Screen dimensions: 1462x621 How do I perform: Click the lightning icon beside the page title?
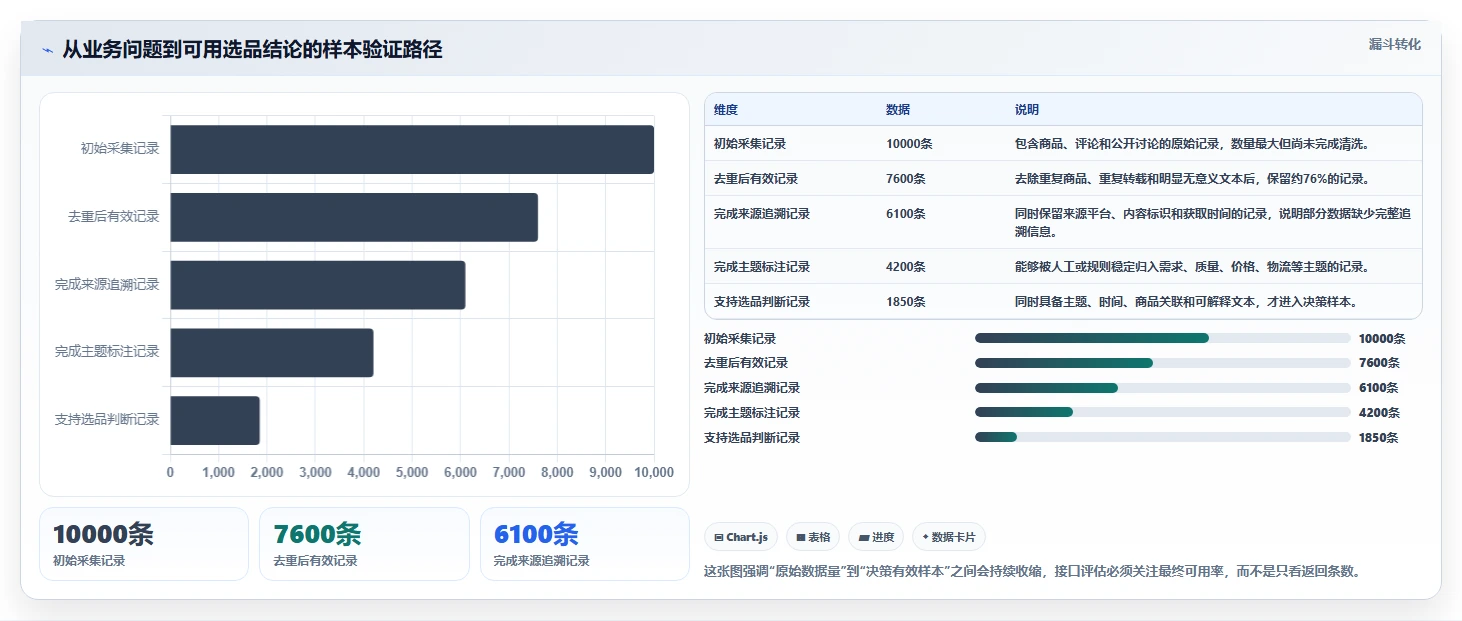[x=47, y=50]
